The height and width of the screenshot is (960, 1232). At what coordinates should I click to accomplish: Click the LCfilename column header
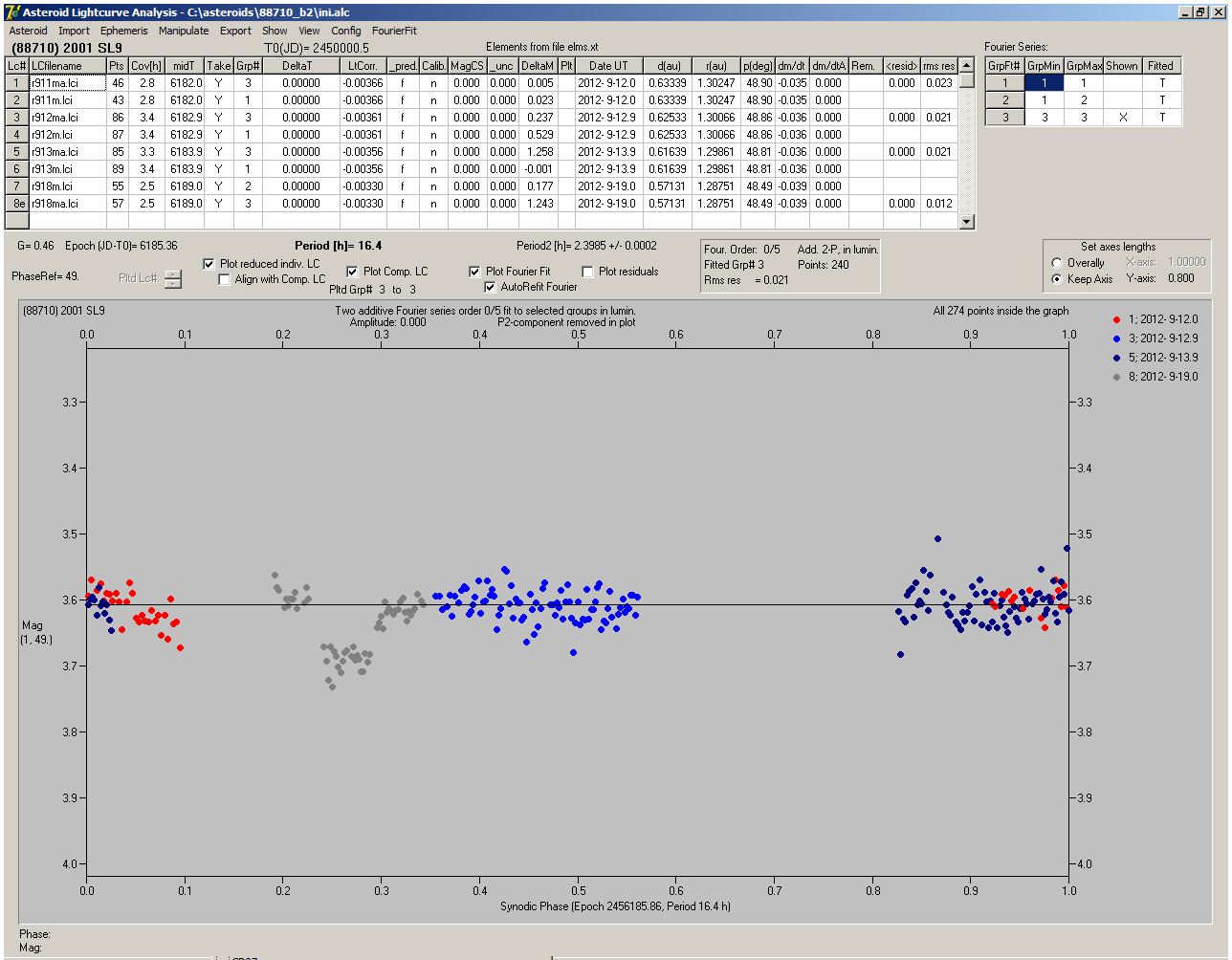(68, 66)
